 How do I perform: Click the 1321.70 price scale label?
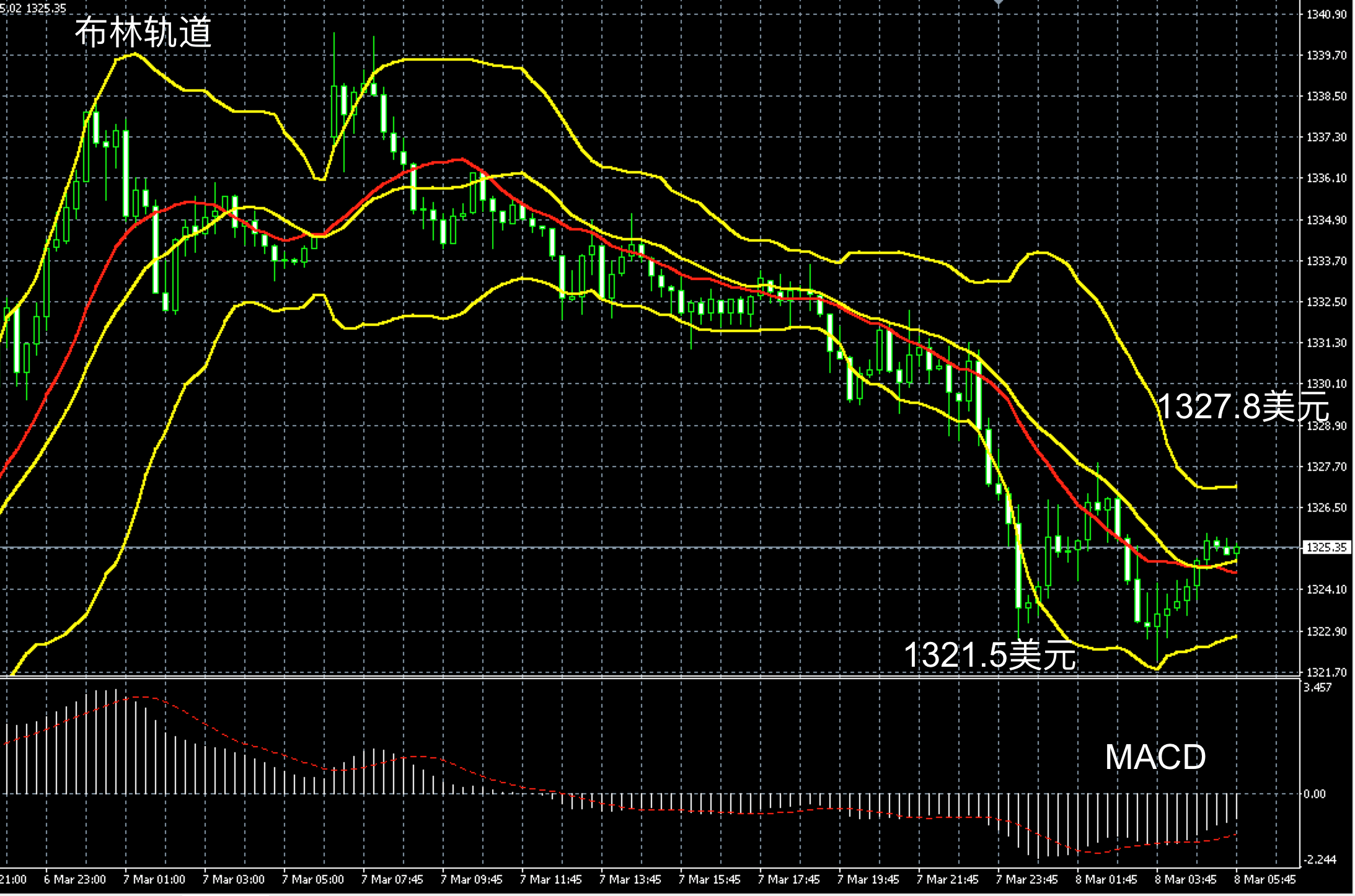[x=1326, y=672]
